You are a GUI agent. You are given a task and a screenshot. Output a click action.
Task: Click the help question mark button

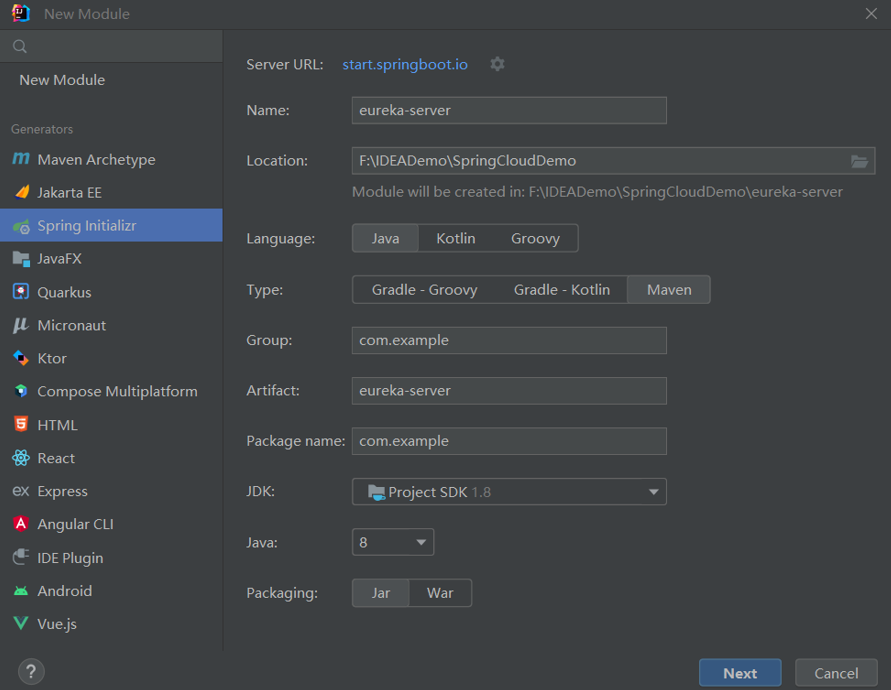(31, 672)
